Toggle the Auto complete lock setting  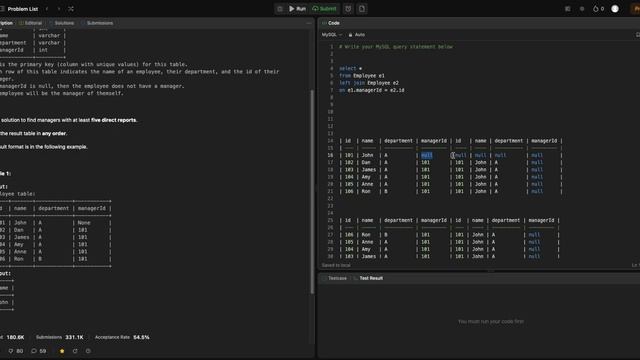(357, 35)
